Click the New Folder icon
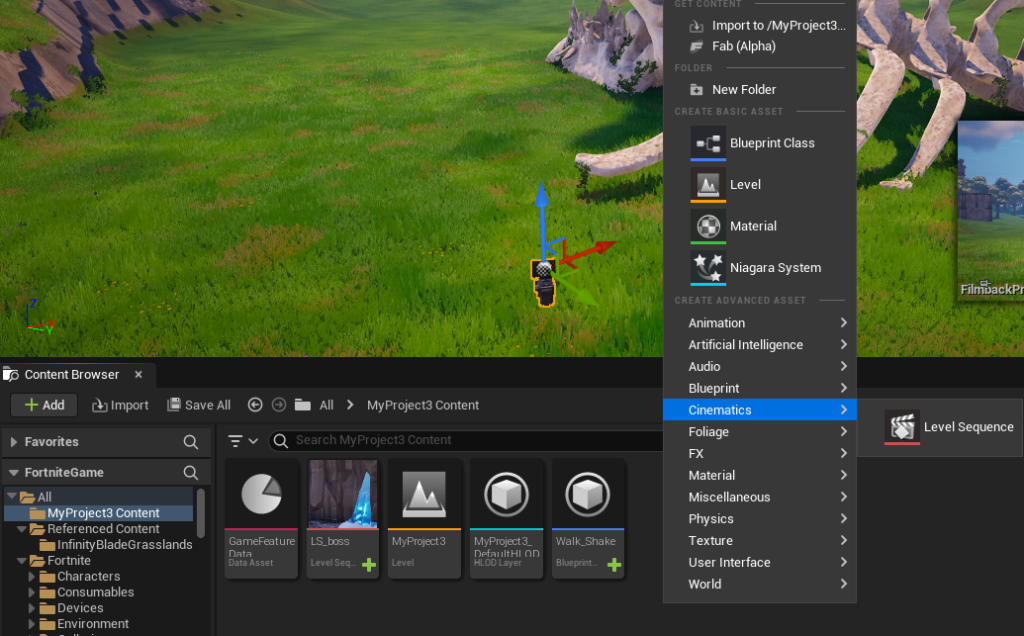This screenshot has width=1024, height=636. click(x=696, y=89)
